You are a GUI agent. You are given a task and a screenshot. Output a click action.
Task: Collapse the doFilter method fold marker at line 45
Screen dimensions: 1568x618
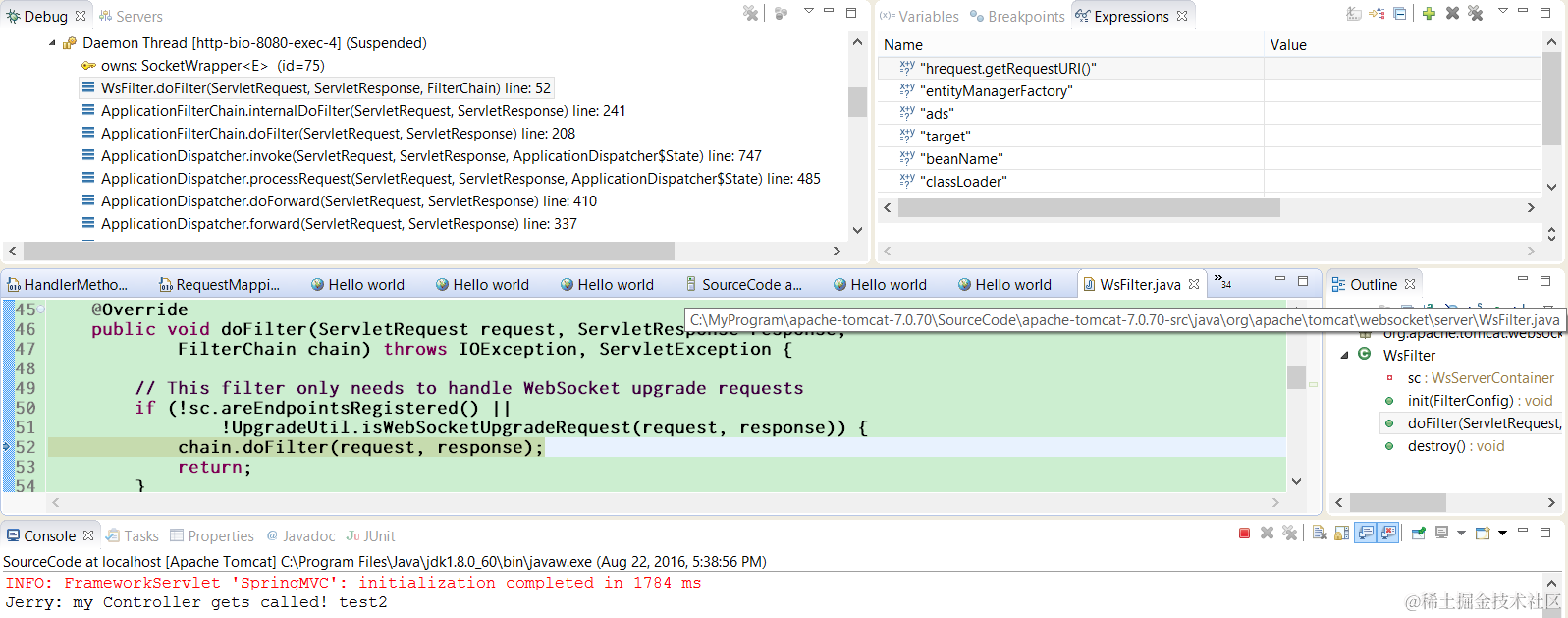coord(41,309)
